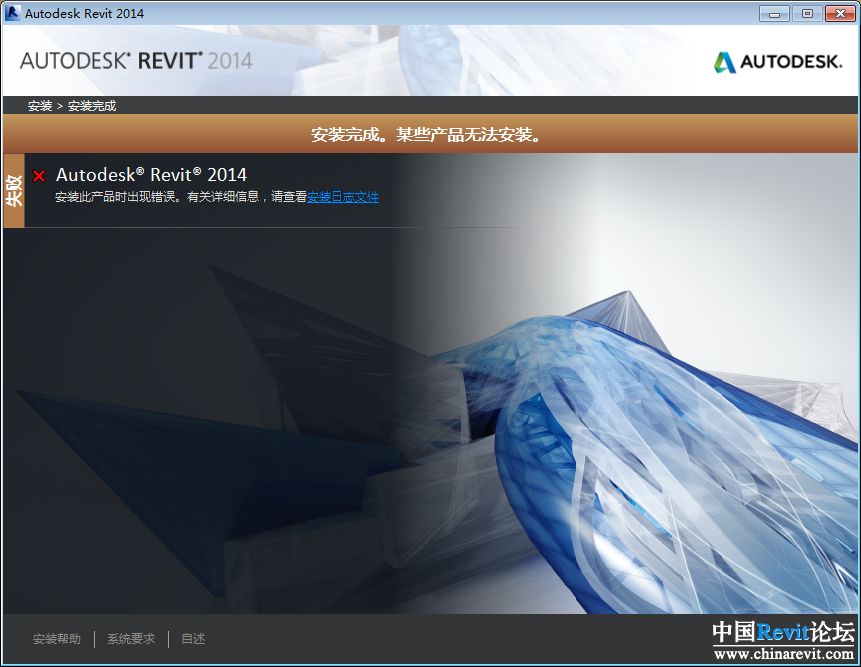
Task: Click the Autodesk logo at top right
Action: click(778, 62)
